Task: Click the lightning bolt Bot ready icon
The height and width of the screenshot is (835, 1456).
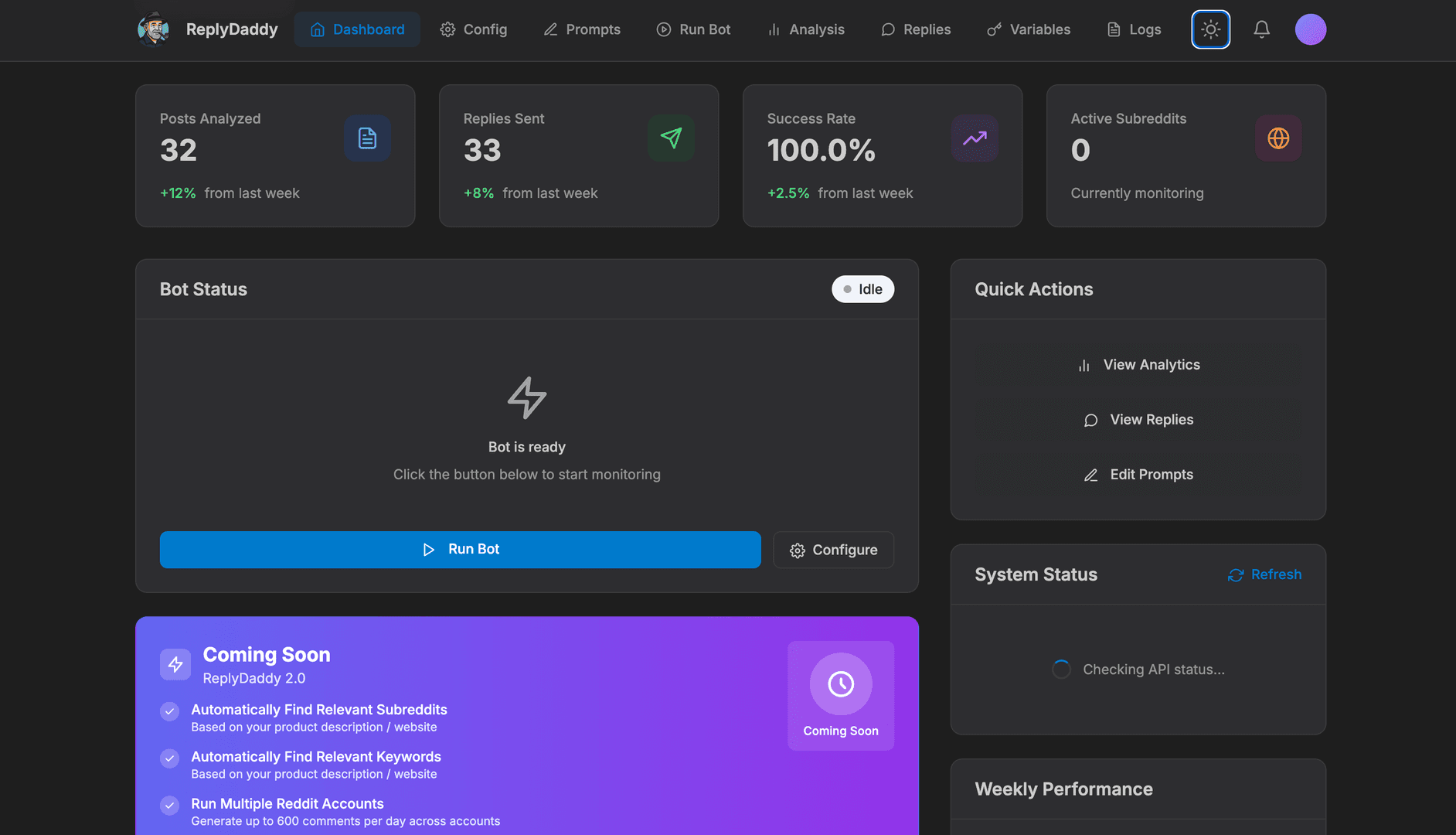Action: click(527, 398)
